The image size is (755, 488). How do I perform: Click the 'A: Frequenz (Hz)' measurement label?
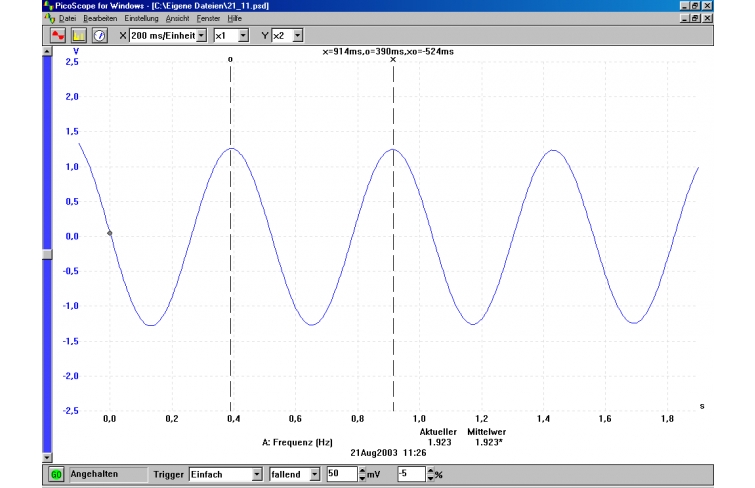pyautogui.click(x=297, y=442)
